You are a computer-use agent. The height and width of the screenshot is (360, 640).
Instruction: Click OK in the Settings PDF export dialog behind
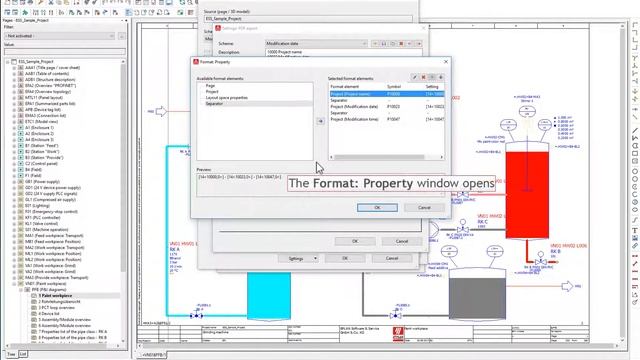coord(355,241)
